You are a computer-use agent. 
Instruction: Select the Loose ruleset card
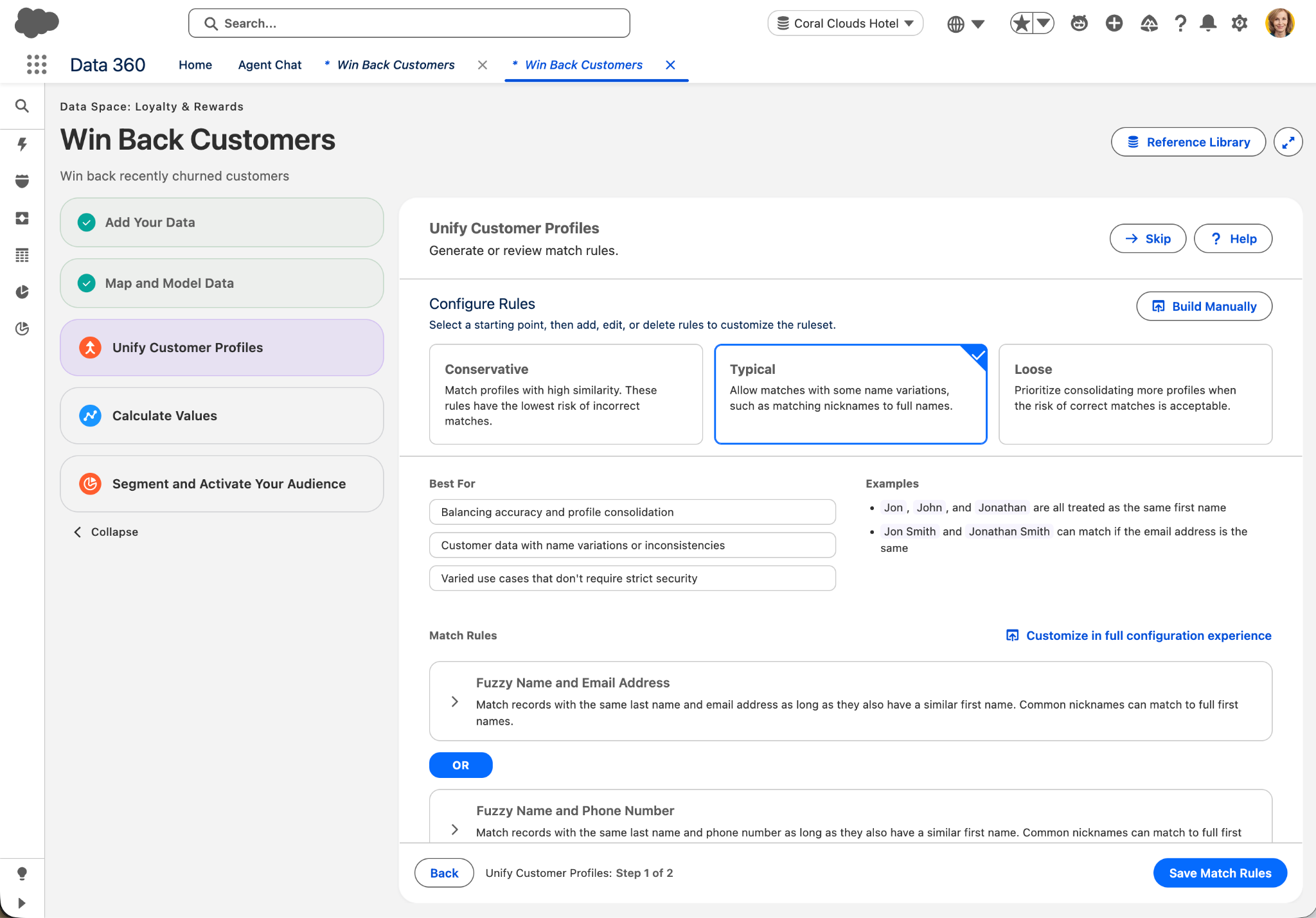tap(1135, 394)
